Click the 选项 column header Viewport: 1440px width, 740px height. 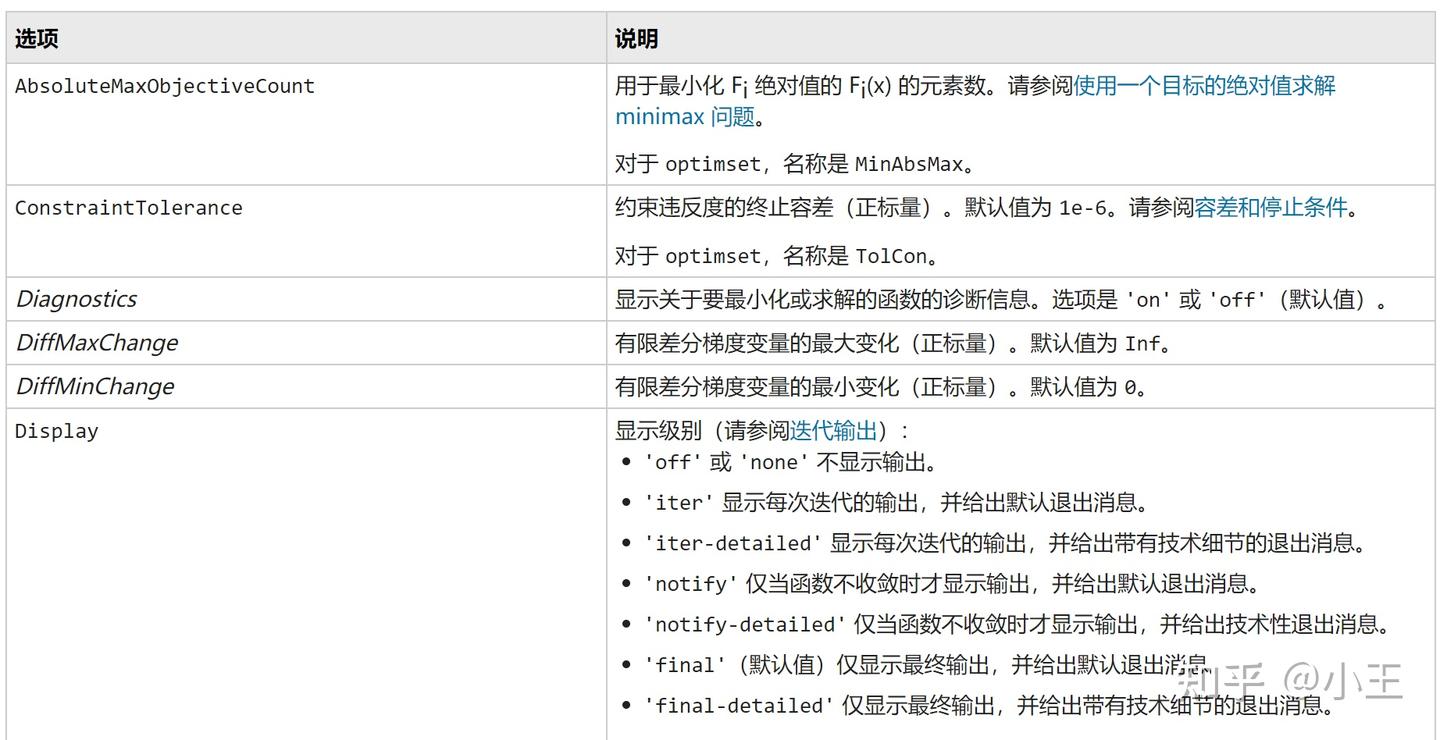click(x=37, y=39)
